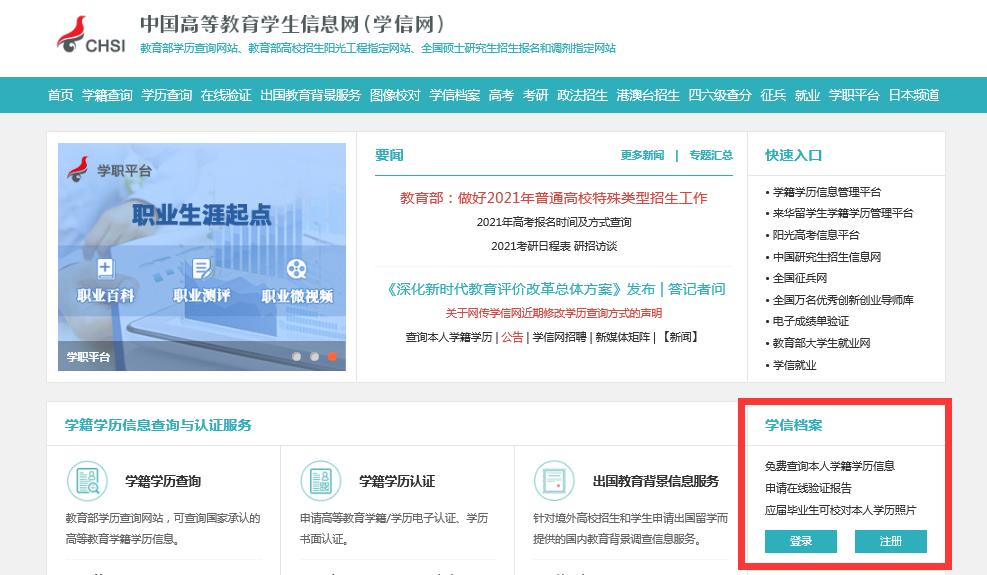
Task: Click the 学籍学历认证 service icon
Action: [320, 481]
